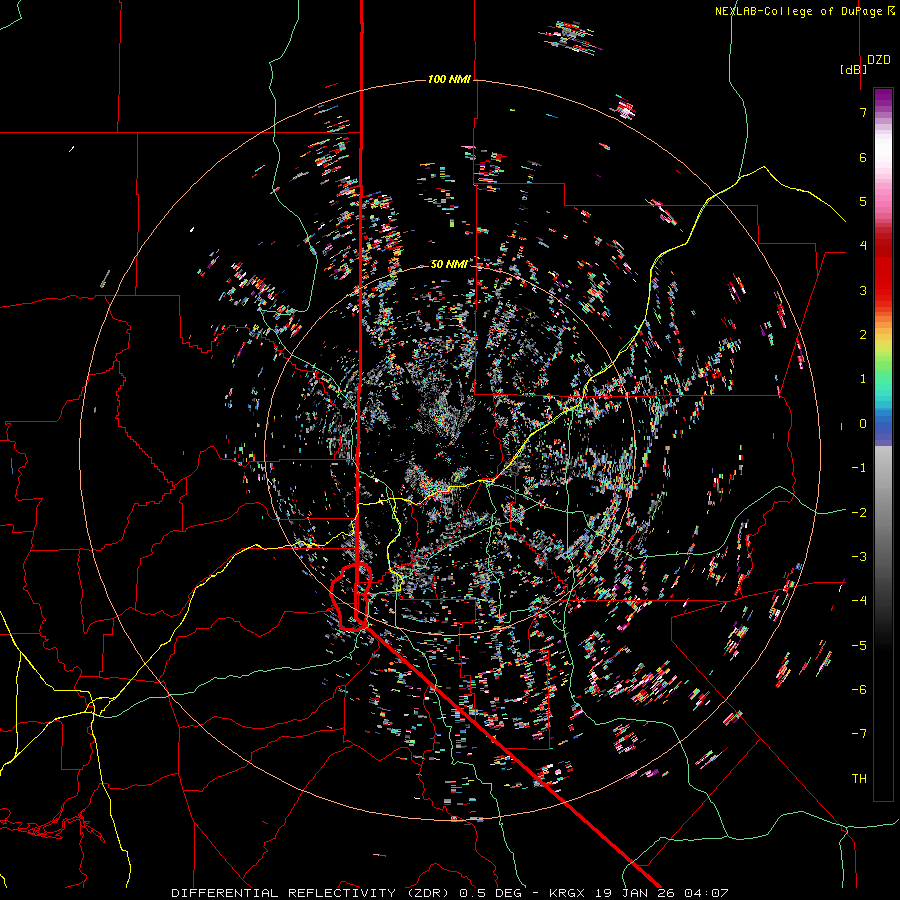Click the -7 value on the color scale
900x900 pixels.
(859, 734)
